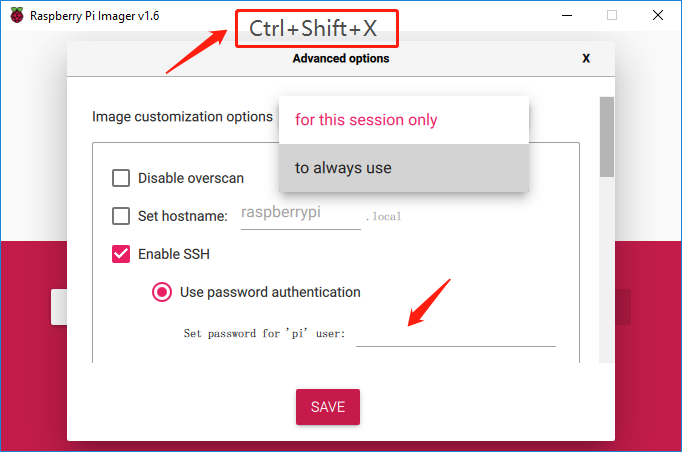Click the "Image customization options" label
Image resolution: width=683 pixels, height=452 pixels.
tap(182, 117)
